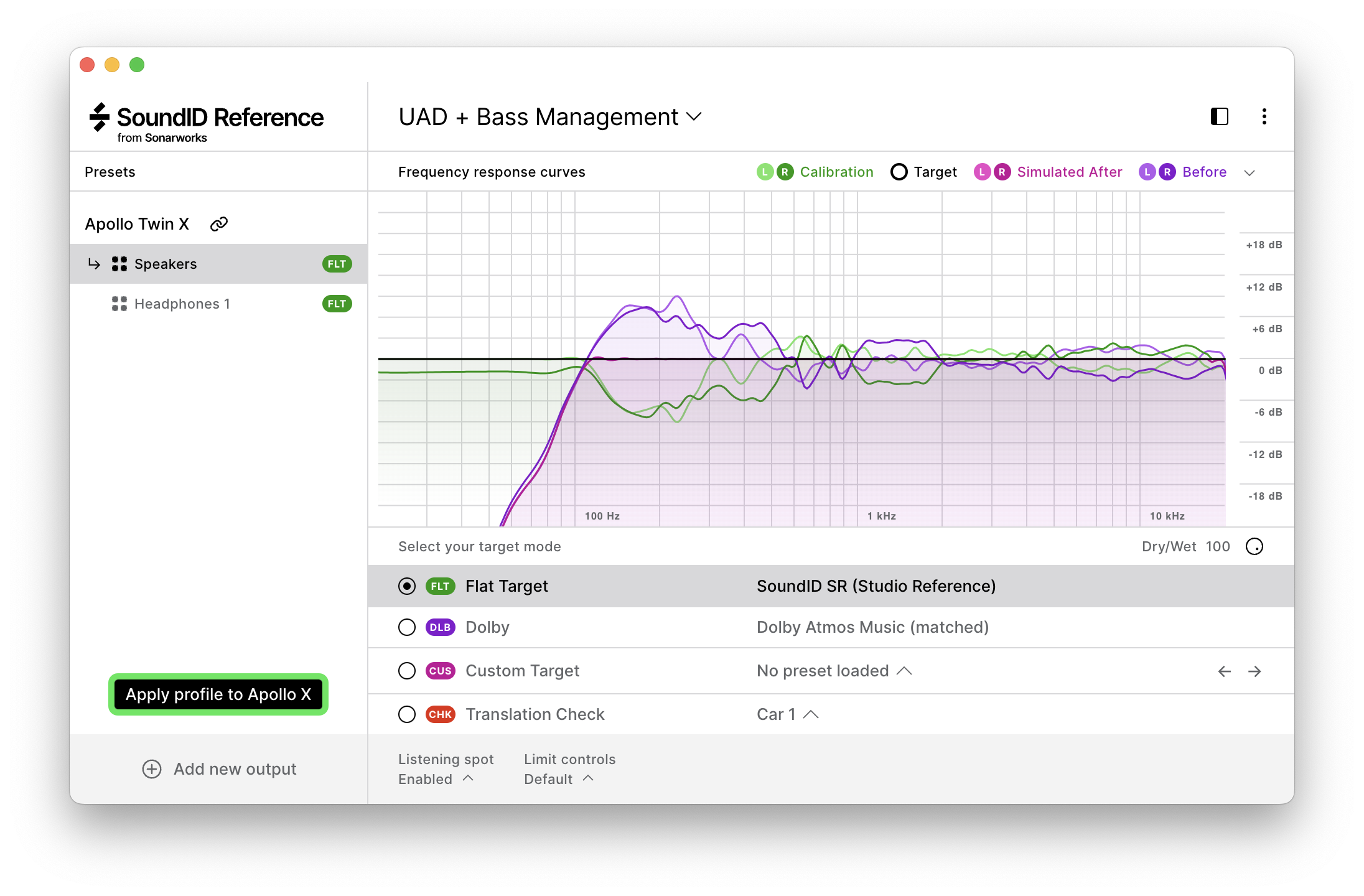Viewport: 1364px width, 896px height.
Task: Open the UAD + Bass Management preset dropdown
Action: 550,117
